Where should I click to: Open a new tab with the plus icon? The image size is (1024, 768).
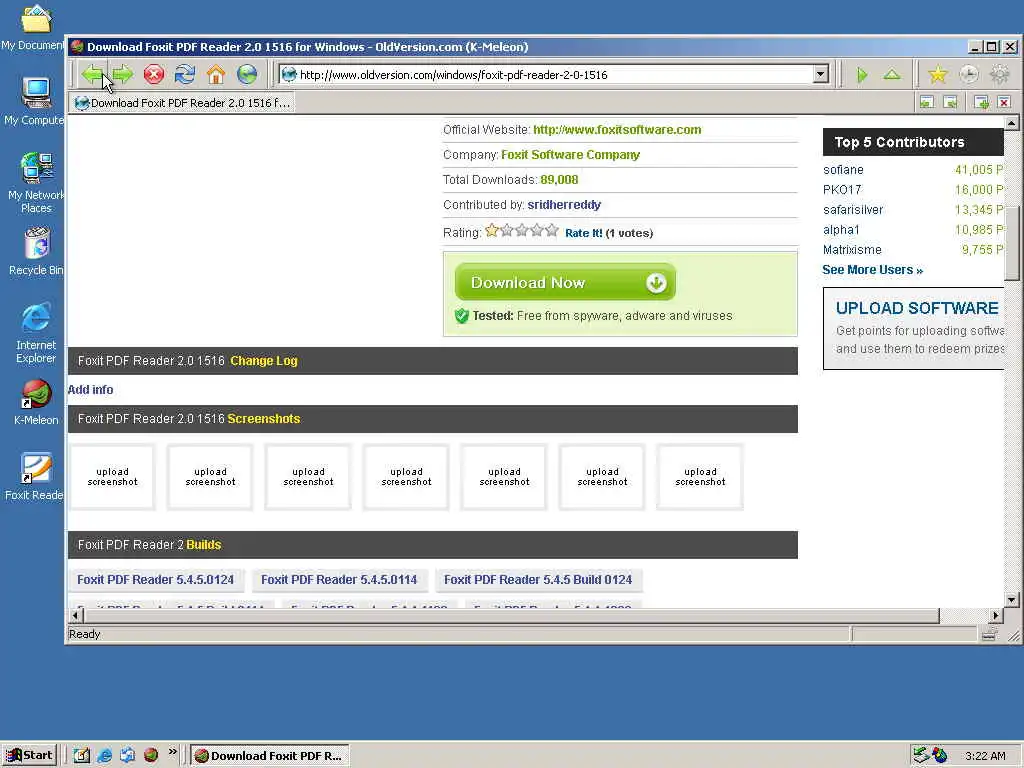[x=981, y=102]
